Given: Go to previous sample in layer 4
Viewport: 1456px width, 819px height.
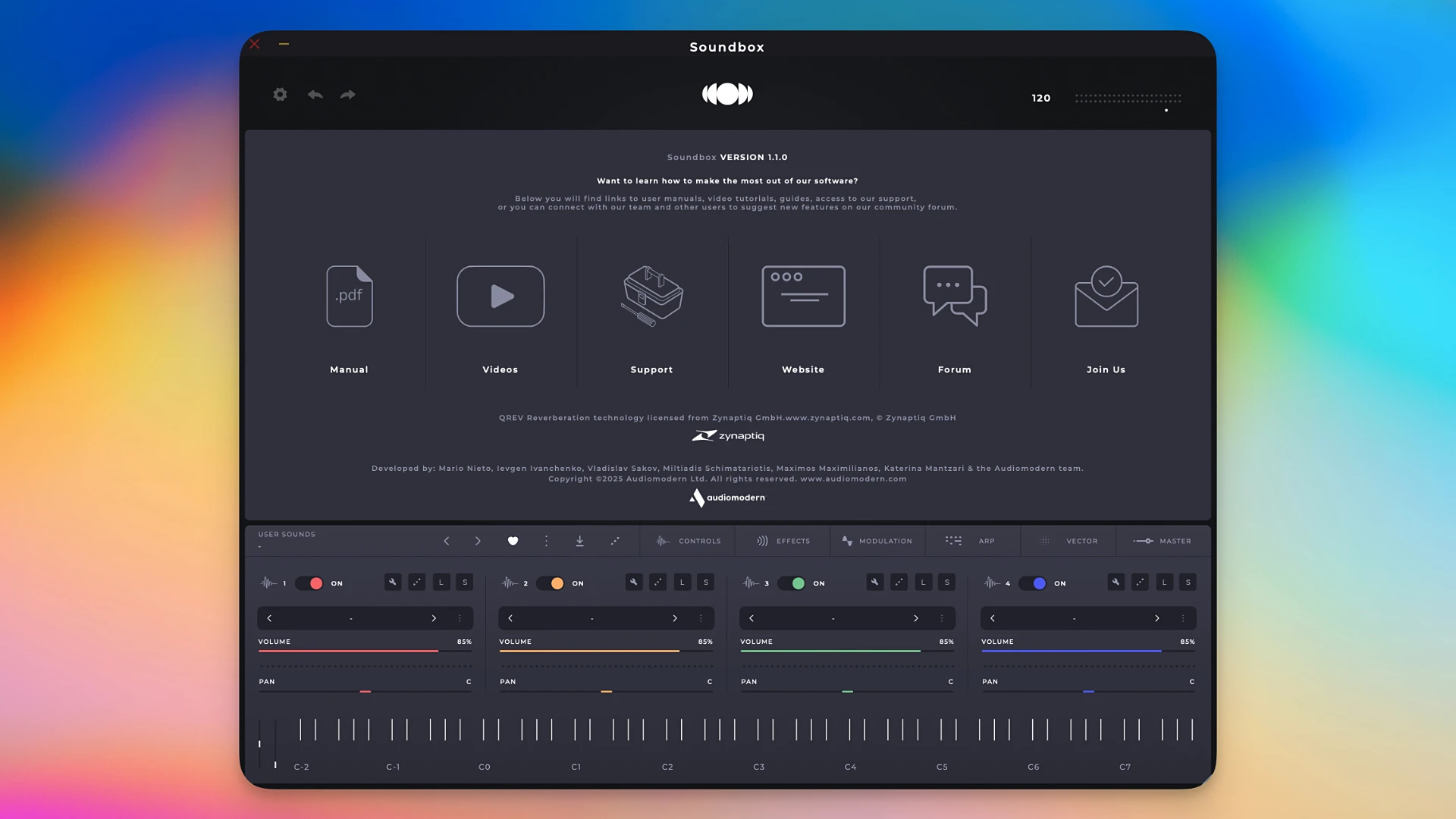Looking at the screenshot, I should [993, 618].
